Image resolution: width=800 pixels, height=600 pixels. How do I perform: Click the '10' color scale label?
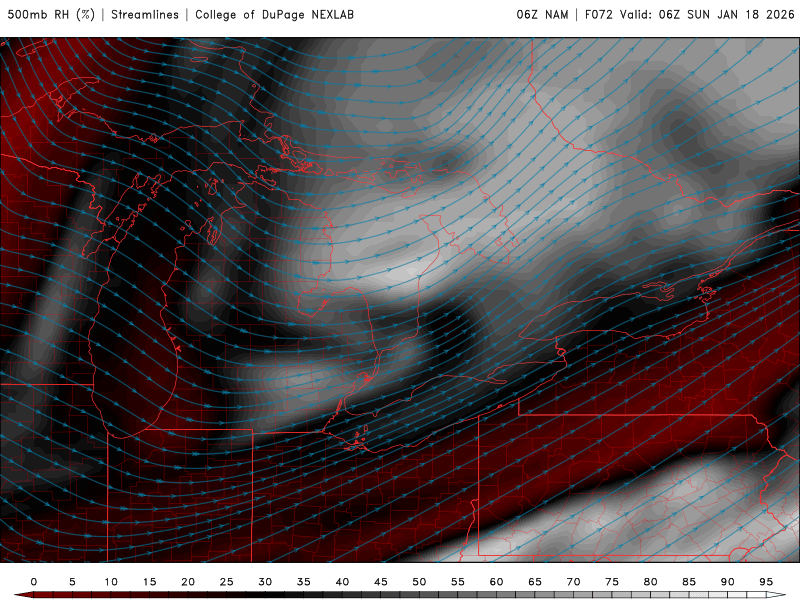(111, 582)
